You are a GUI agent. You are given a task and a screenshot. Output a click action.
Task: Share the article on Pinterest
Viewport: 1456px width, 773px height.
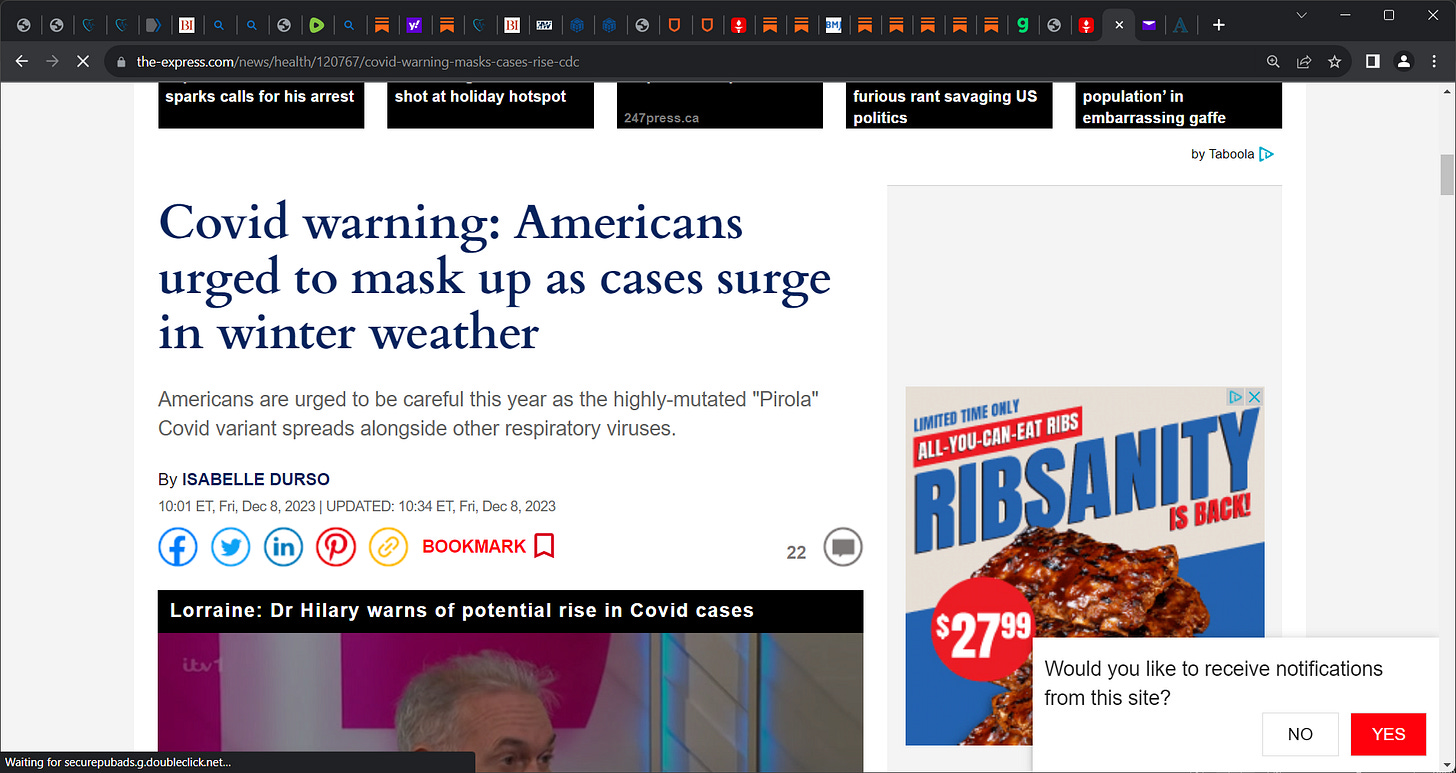click(x=336, y=547)
